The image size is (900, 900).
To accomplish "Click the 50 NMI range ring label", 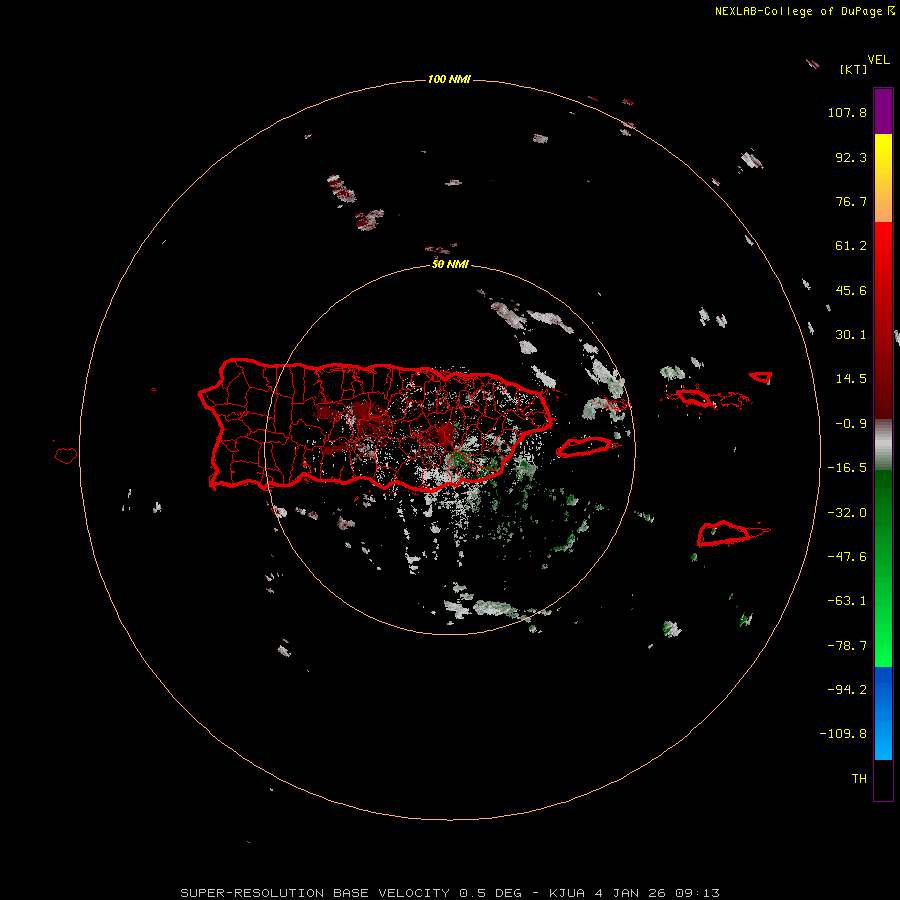I will pos(450,264).
